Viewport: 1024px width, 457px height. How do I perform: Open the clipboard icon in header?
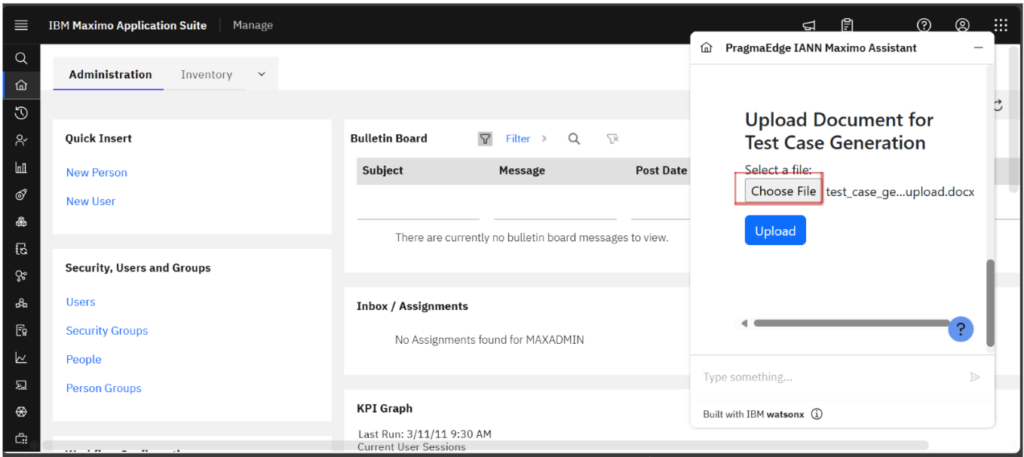[847, 25]
